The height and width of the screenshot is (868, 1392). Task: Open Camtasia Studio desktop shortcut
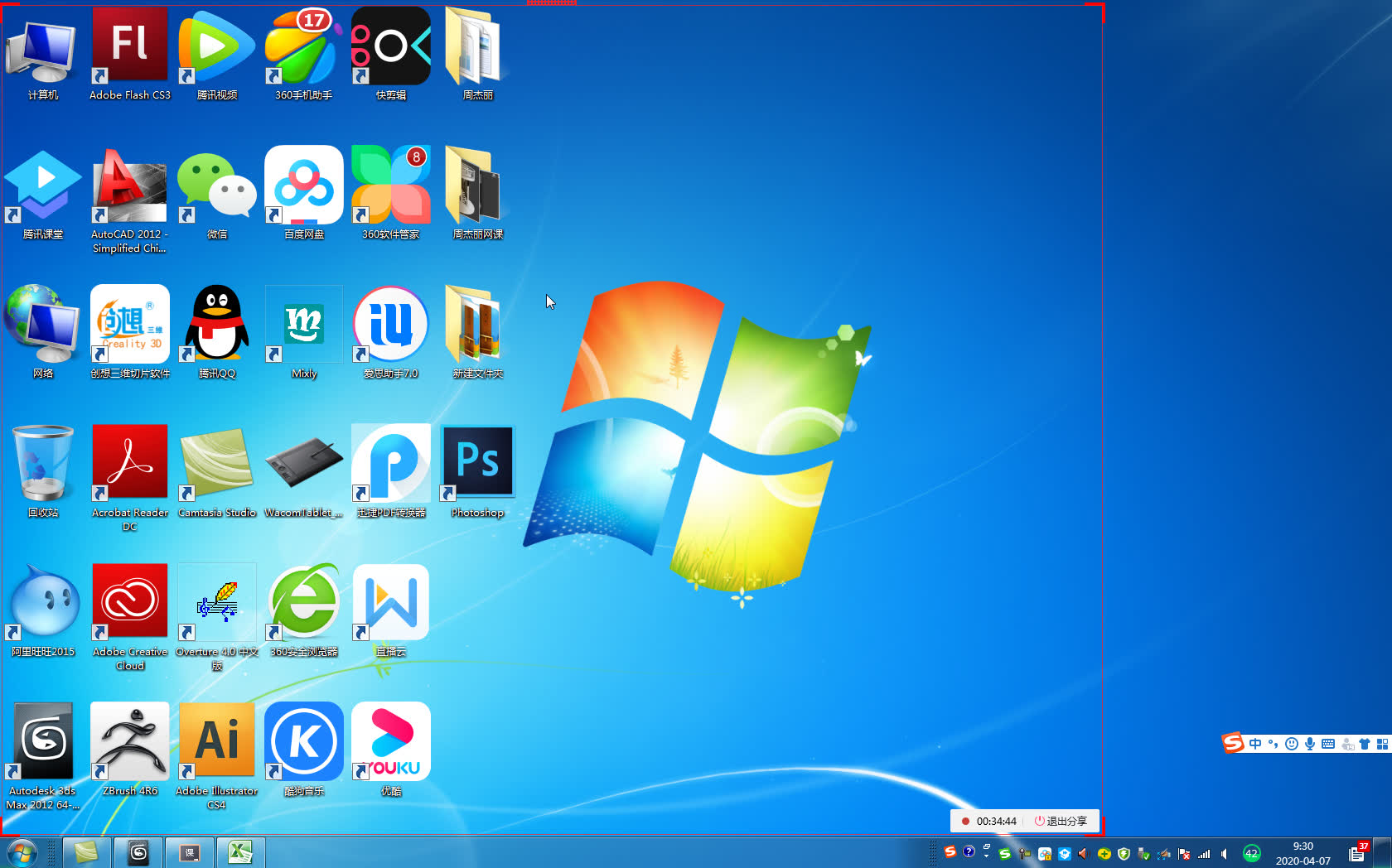point(217,471)
